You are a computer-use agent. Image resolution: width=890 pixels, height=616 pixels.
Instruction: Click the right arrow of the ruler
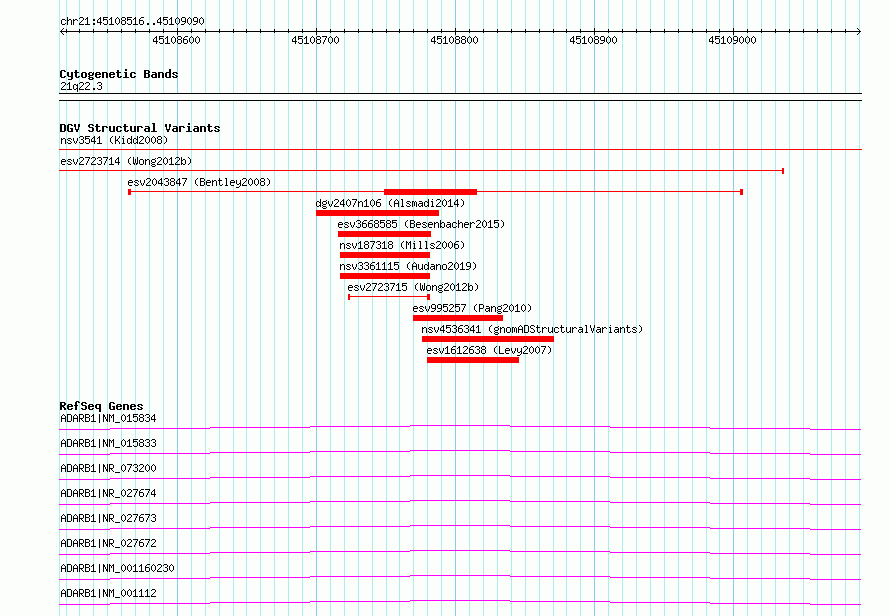[859, 32]
